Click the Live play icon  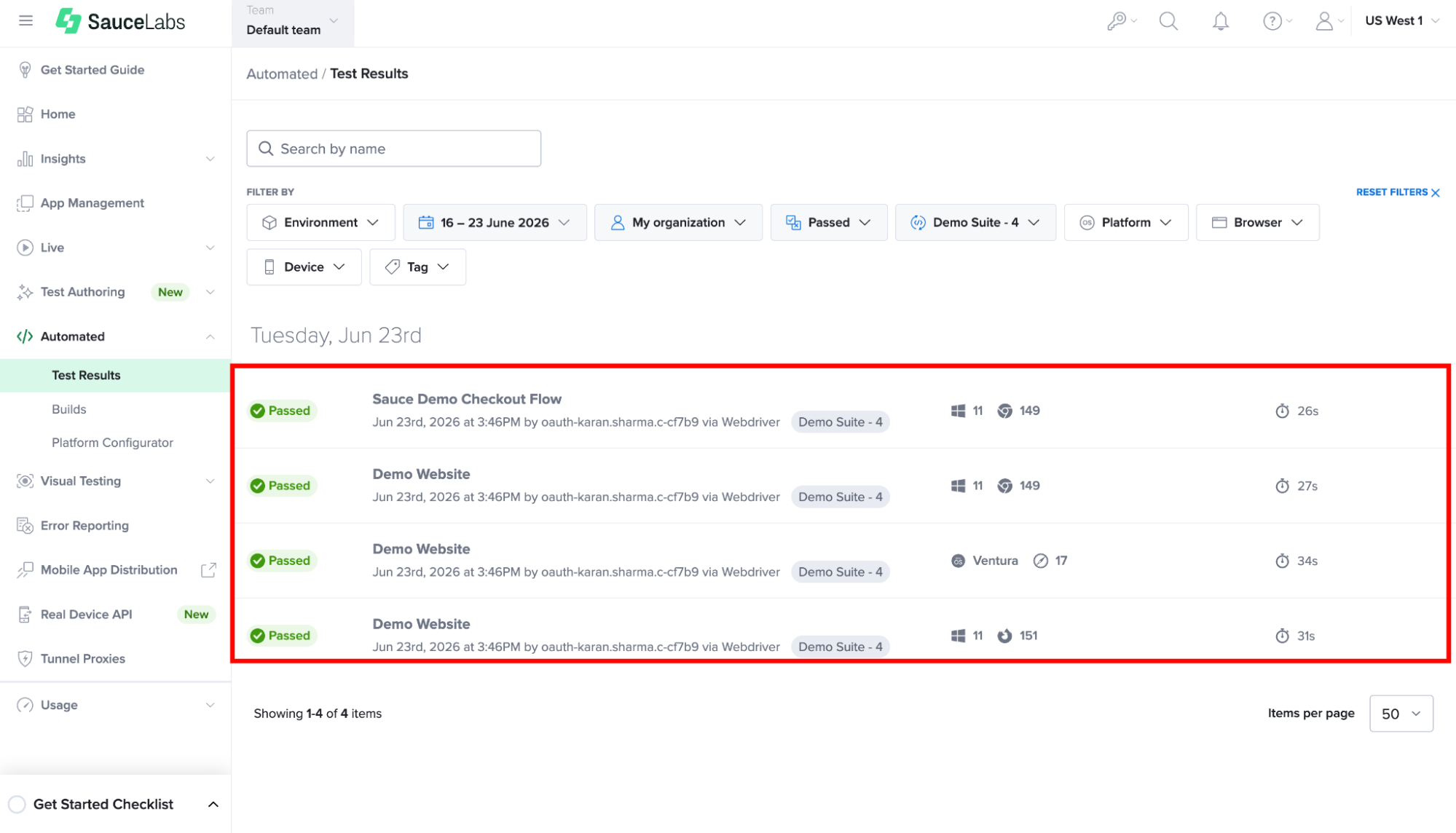[x=25, y=248]
